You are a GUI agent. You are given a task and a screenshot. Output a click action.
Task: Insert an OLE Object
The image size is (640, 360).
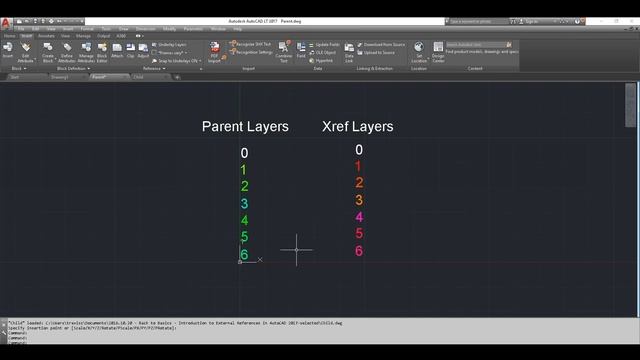click(x=322, y=53)
